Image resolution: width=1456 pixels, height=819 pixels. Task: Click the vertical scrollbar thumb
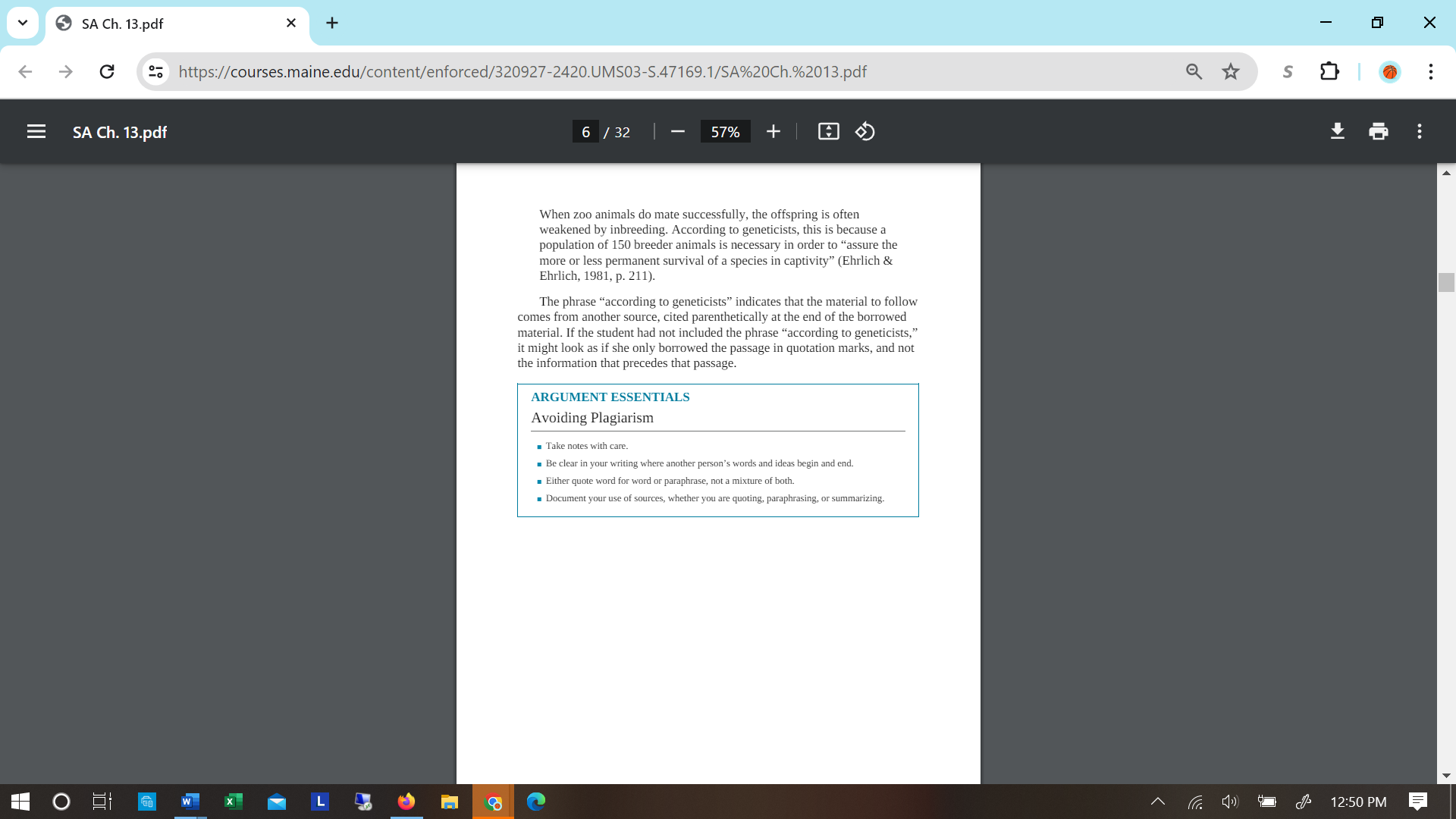pos(1446,282)
